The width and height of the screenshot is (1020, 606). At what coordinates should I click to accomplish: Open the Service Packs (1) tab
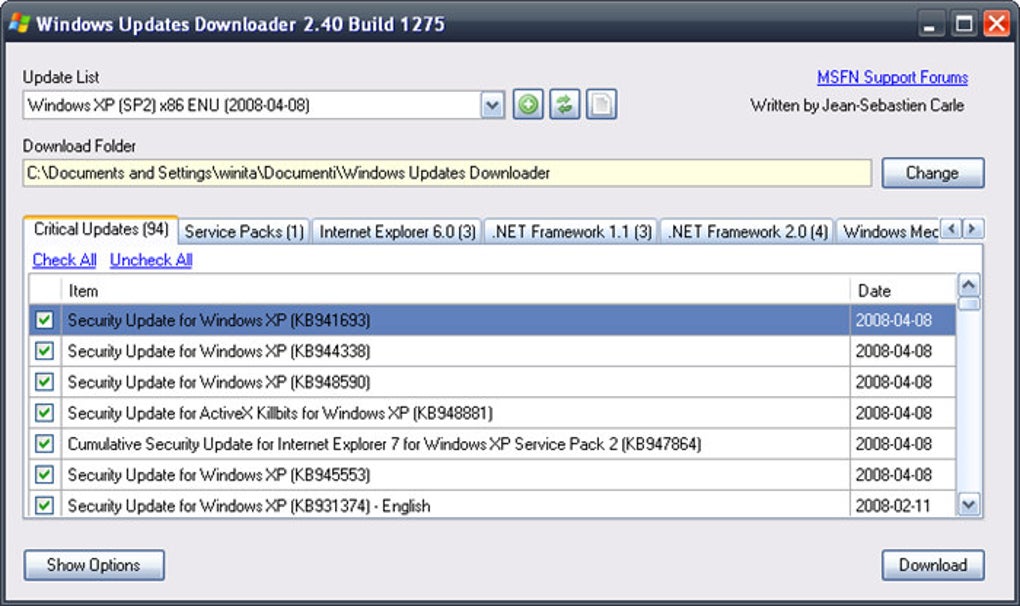(x=244, y=232)
